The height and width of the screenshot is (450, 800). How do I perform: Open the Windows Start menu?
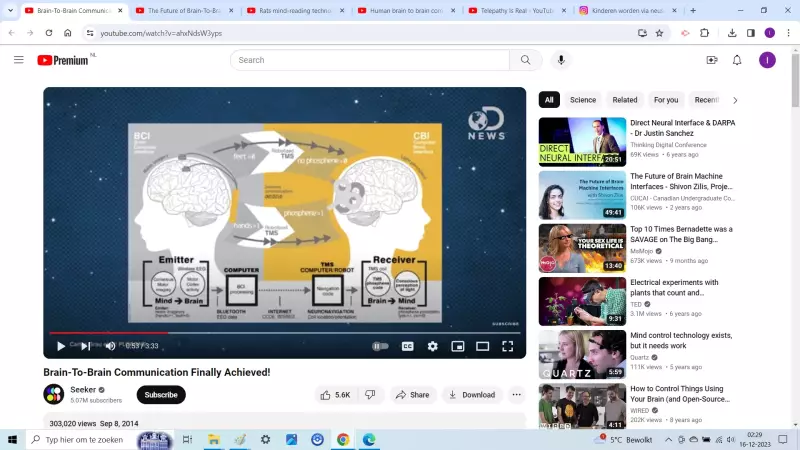point(12,439)
